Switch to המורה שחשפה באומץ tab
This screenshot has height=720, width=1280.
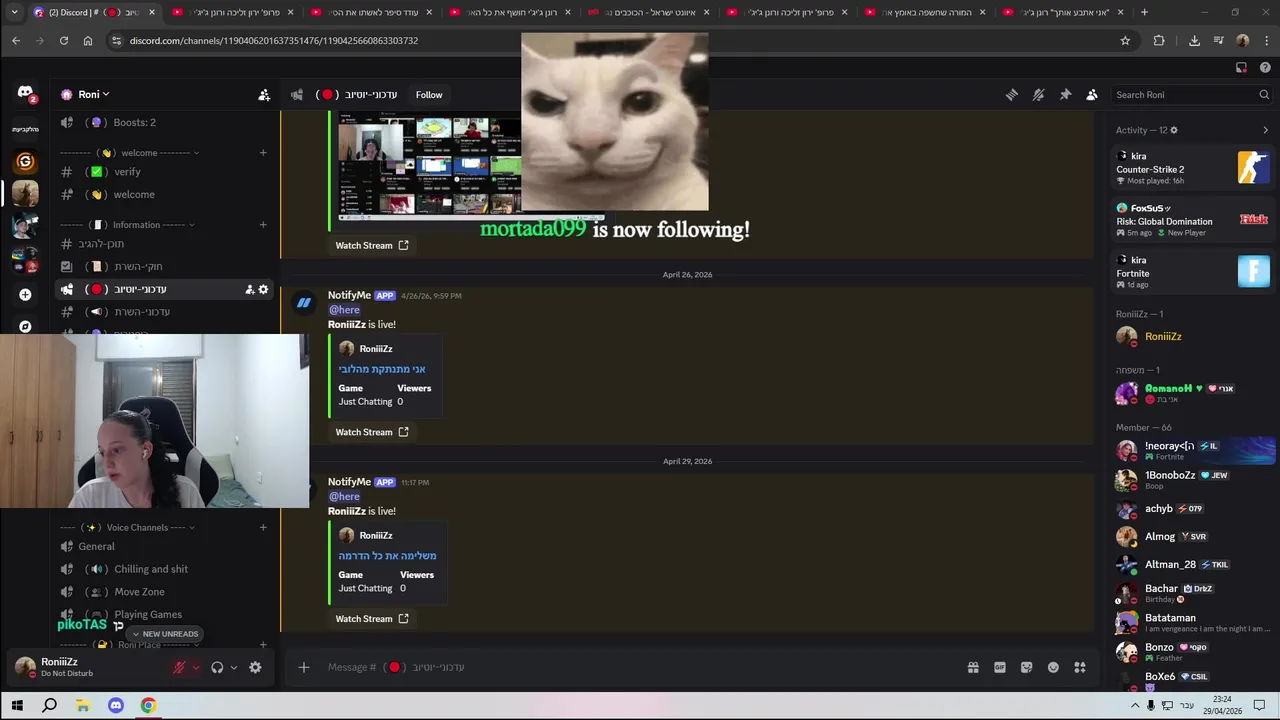click(x=925, y=12)
